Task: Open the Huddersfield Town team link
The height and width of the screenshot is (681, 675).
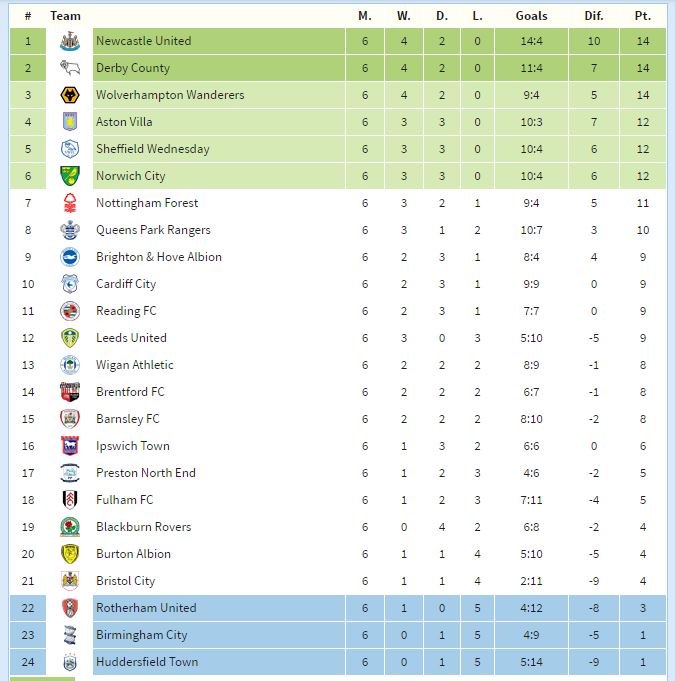Action: click(x=147, y=662)
